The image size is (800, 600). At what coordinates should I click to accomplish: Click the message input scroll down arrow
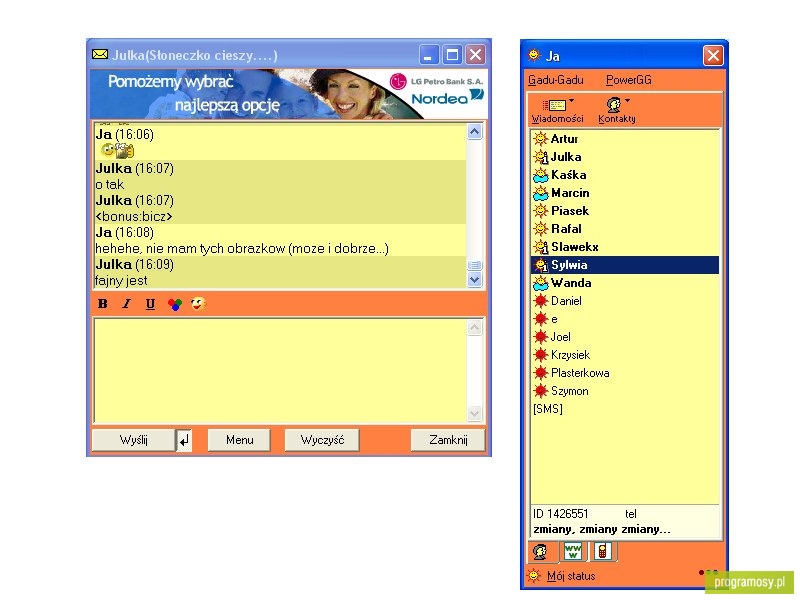pos(474,413)
